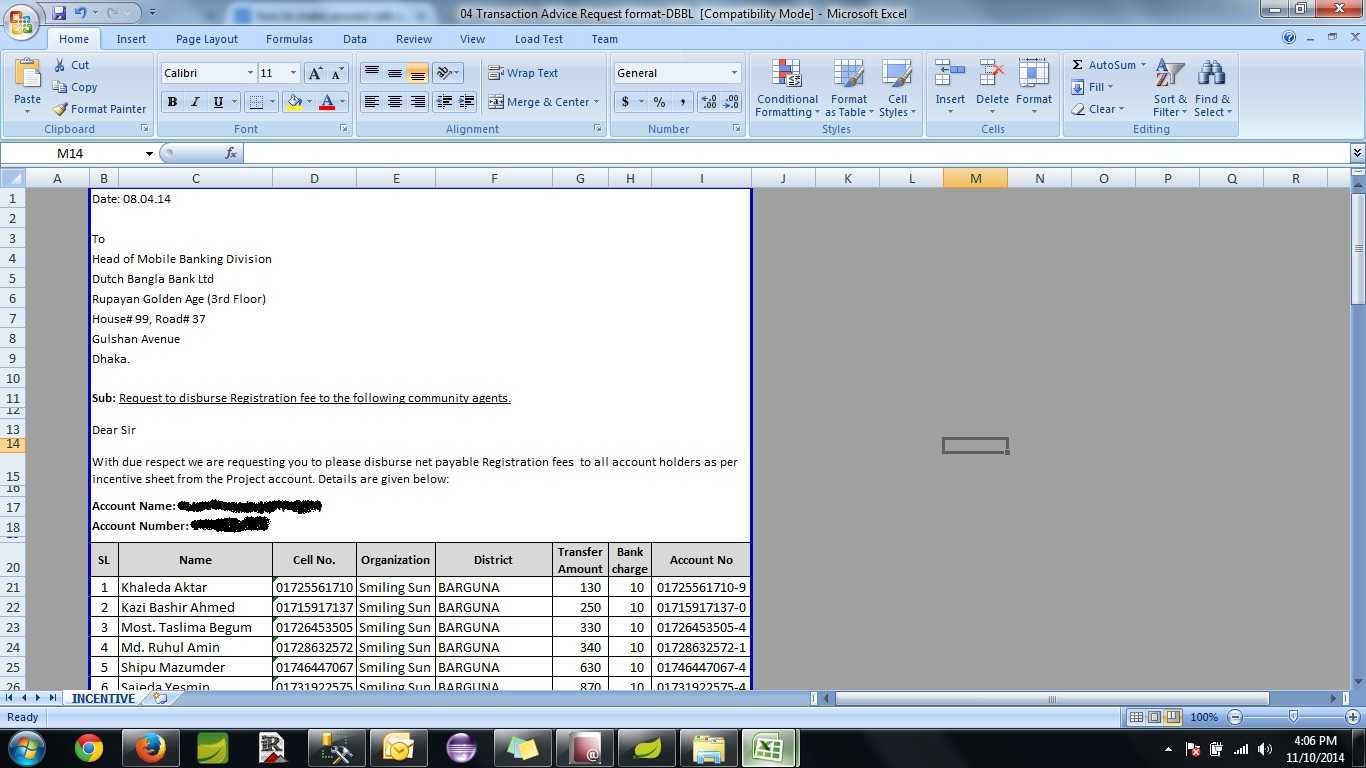Apply Accounting dollar number format
This screenshot has height=768, width=1366.
(626, 102)
